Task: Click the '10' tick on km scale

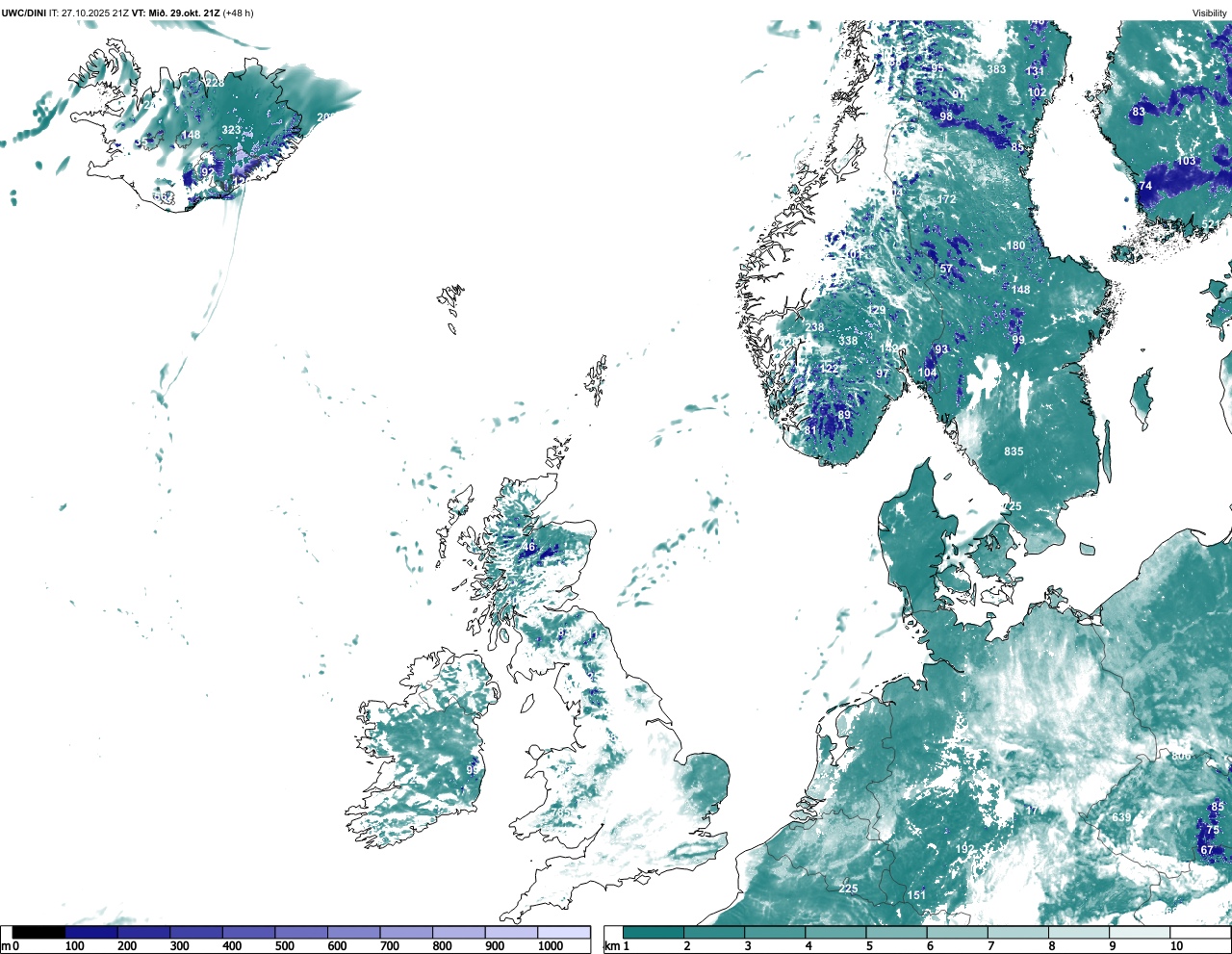Action: (x=1176, y=946)
